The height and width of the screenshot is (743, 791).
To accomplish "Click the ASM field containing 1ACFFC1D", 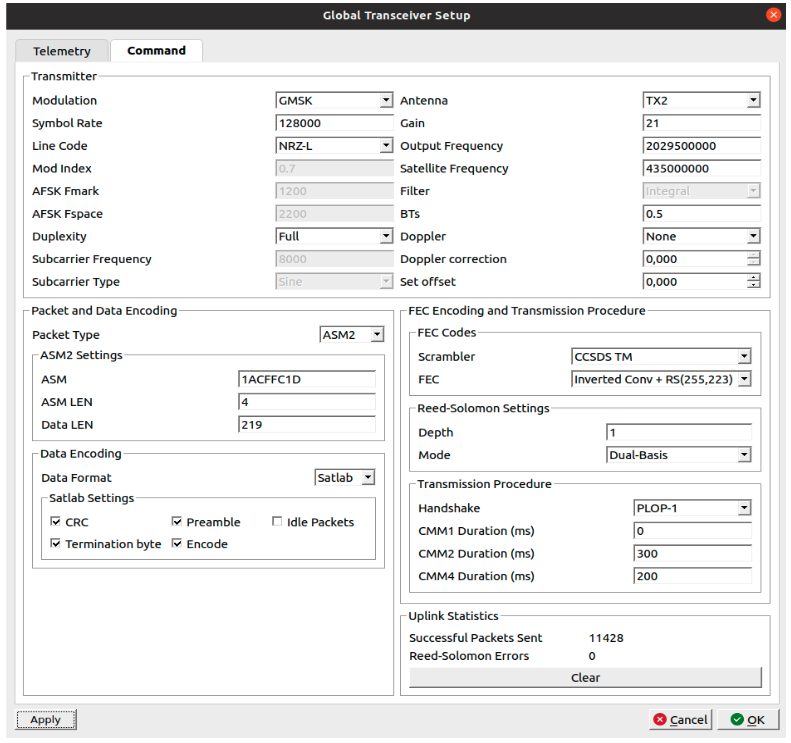I will click(x=307, y=379).
